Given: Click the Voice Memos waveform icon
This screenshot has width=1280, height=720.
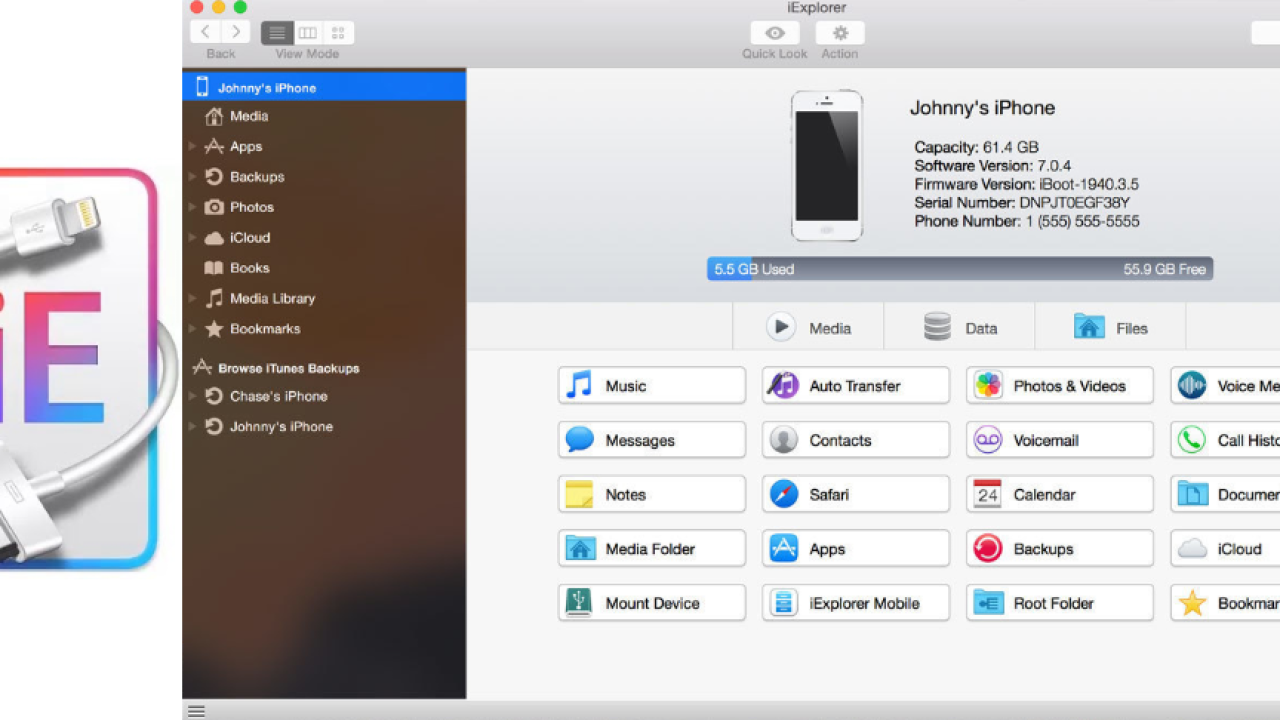Looking at the screenshot, I should 1192,386.
